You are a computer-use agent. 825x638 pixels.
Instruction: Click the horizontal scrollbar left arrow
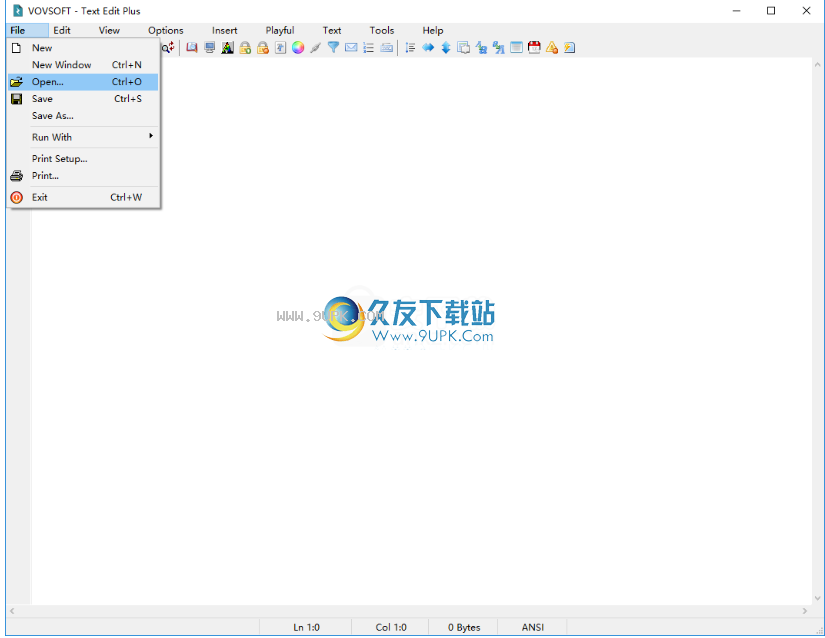12,611
